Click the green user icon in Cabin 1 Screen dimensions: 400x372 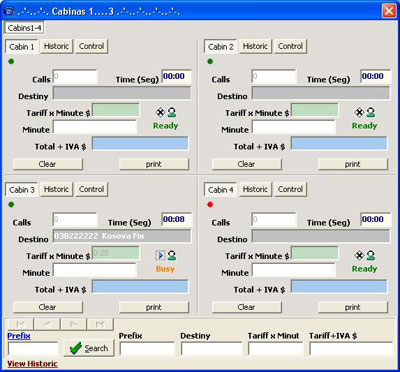coord(172,113)
